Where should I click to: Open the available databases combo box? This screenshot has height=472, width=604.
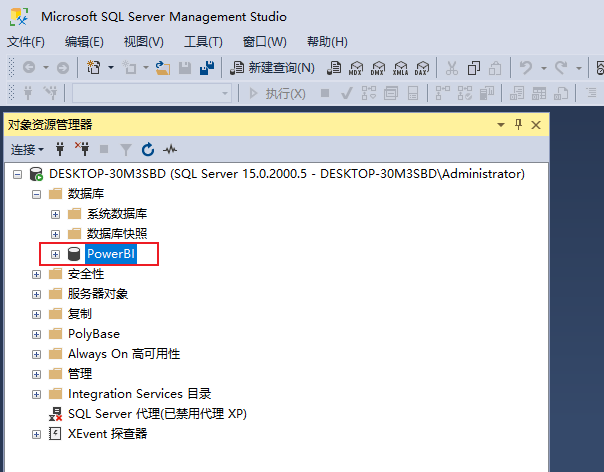click(152, 93)
